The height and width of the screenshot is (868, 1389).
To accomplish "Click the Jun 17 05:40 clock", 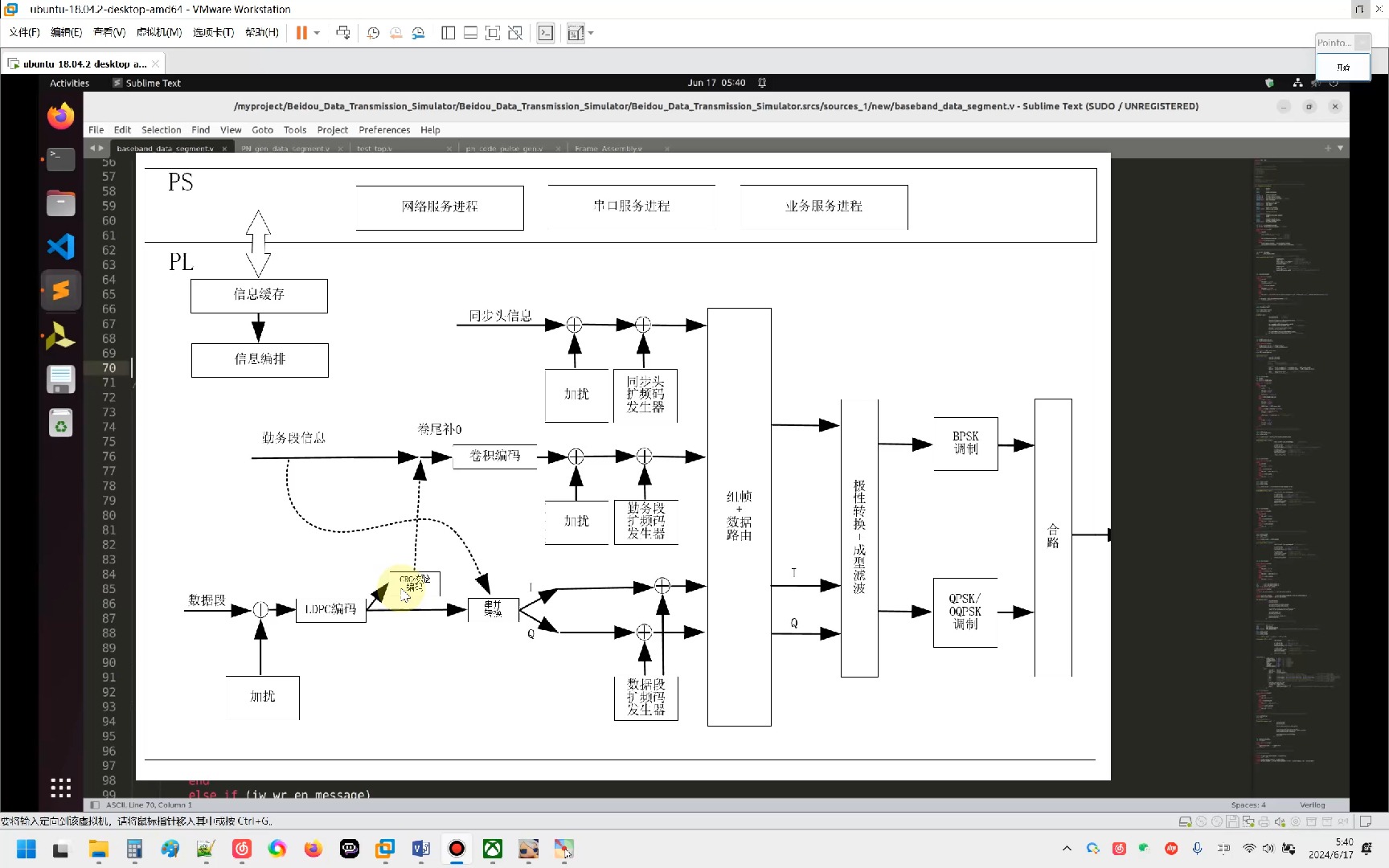I will point(716,83).
